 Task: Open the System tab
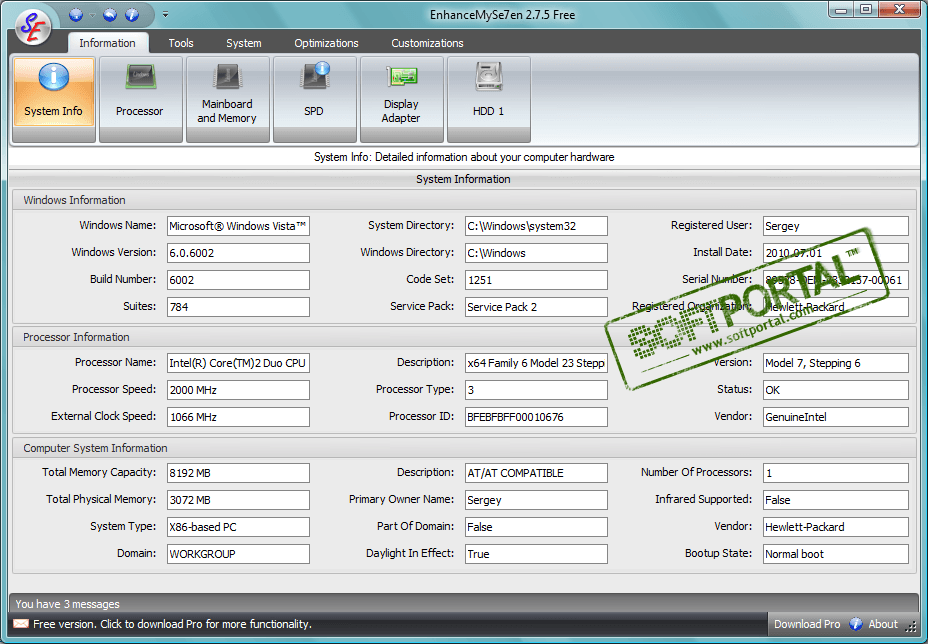click(243, 43)
